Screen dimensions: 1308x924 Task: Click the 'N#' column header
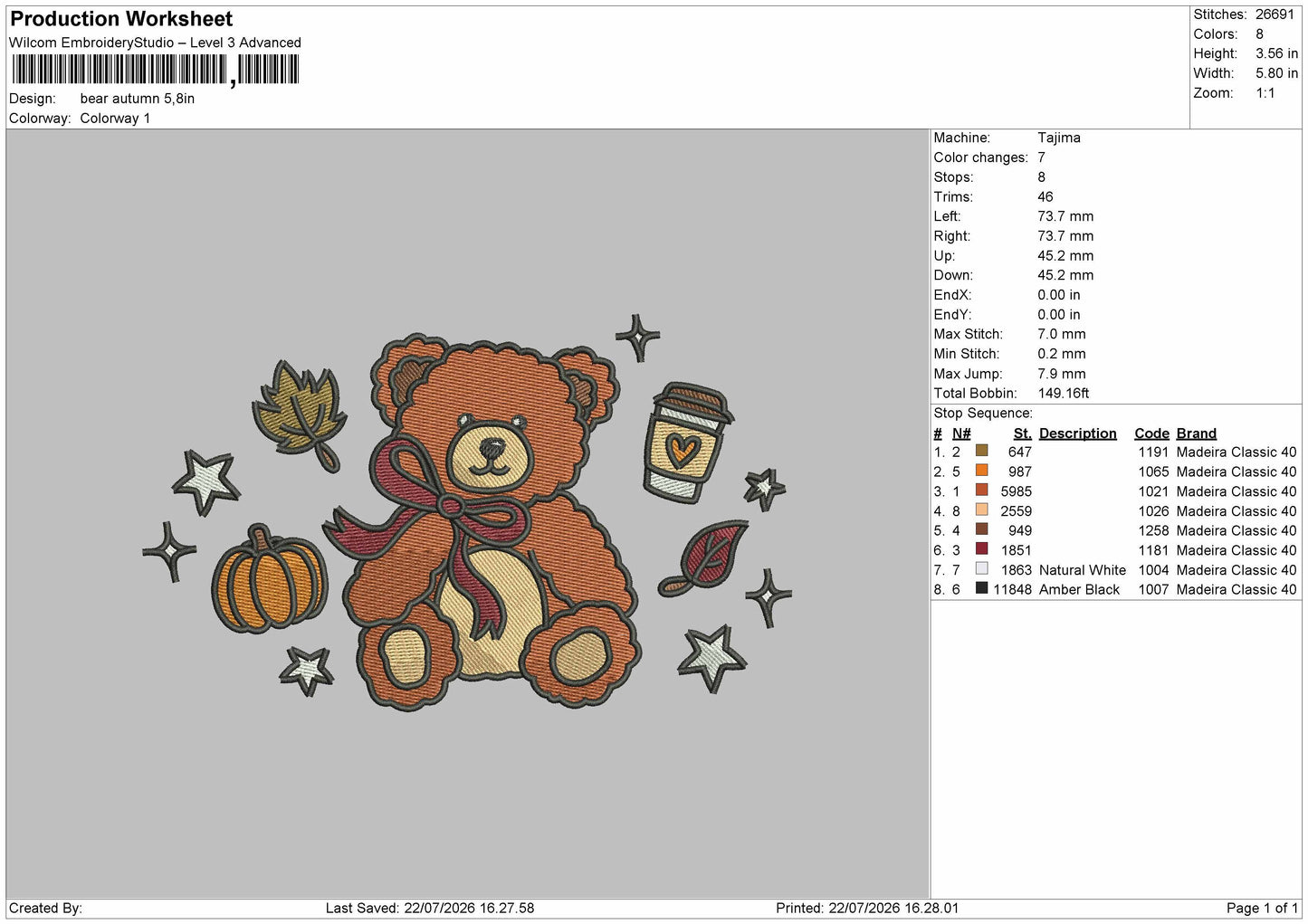[961, 433]
